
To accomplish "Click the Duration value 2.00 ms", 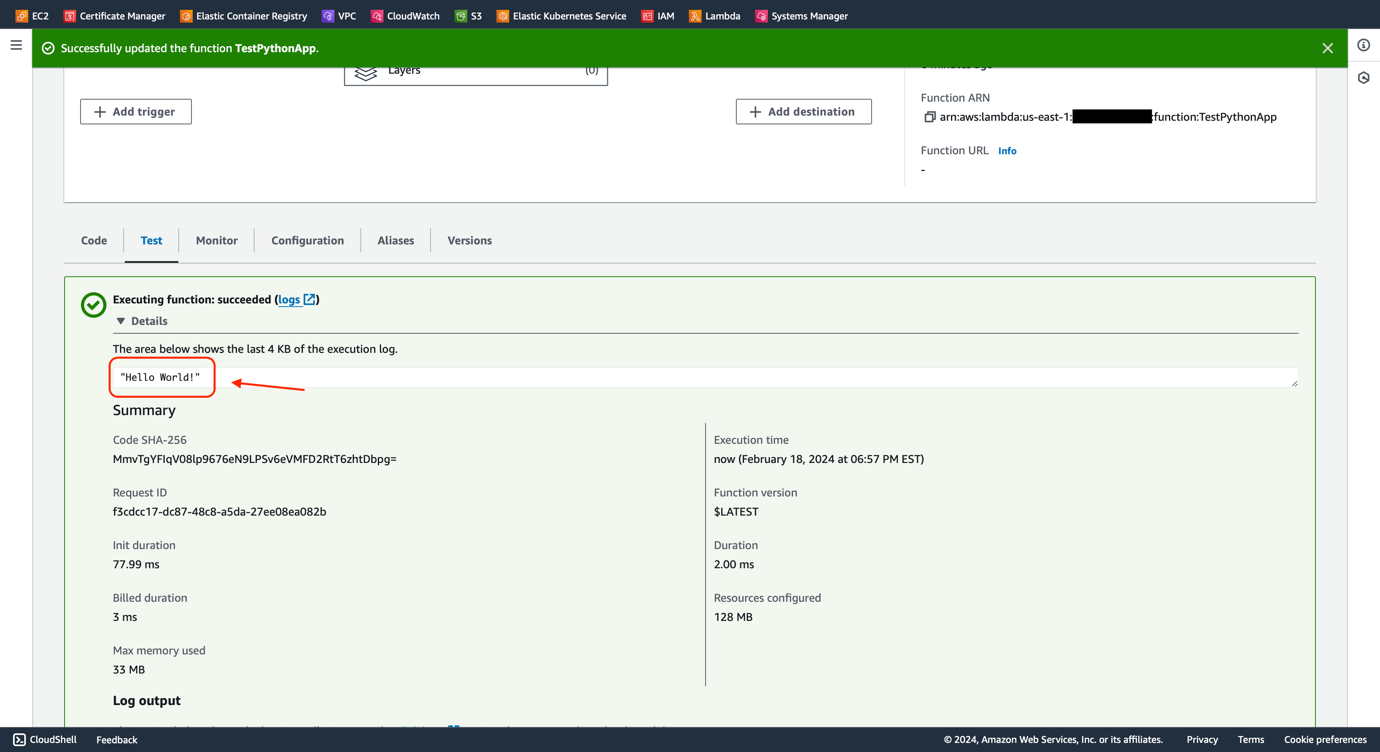I will tap(734, 565).
